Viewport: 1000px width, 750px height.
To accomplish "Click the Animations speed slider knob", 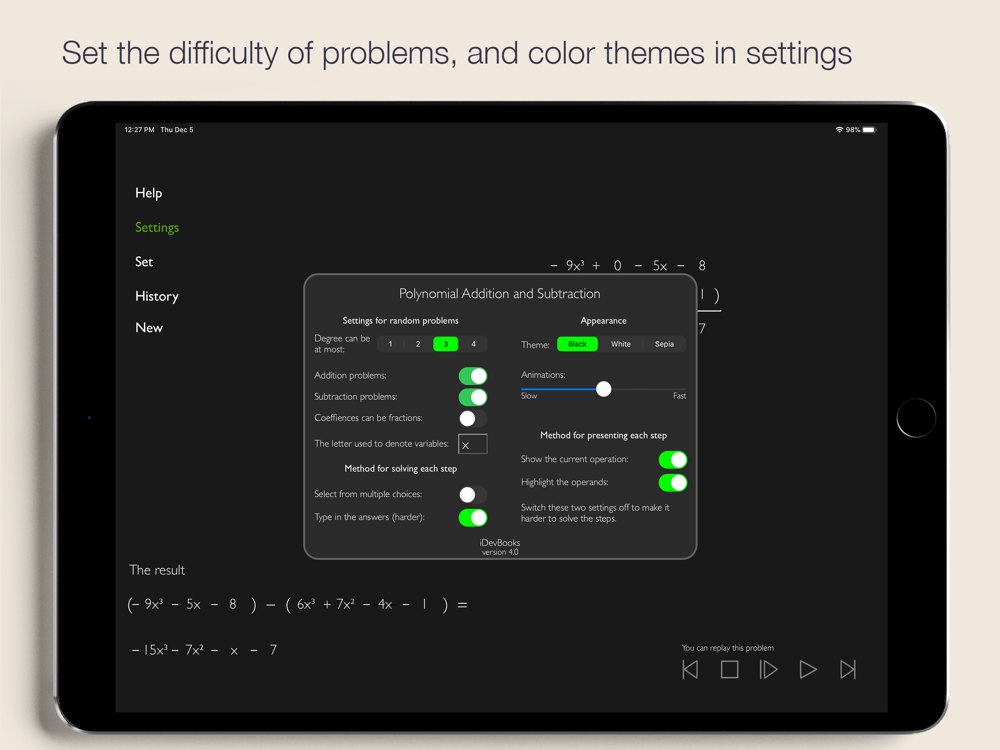I will (603, 388).
